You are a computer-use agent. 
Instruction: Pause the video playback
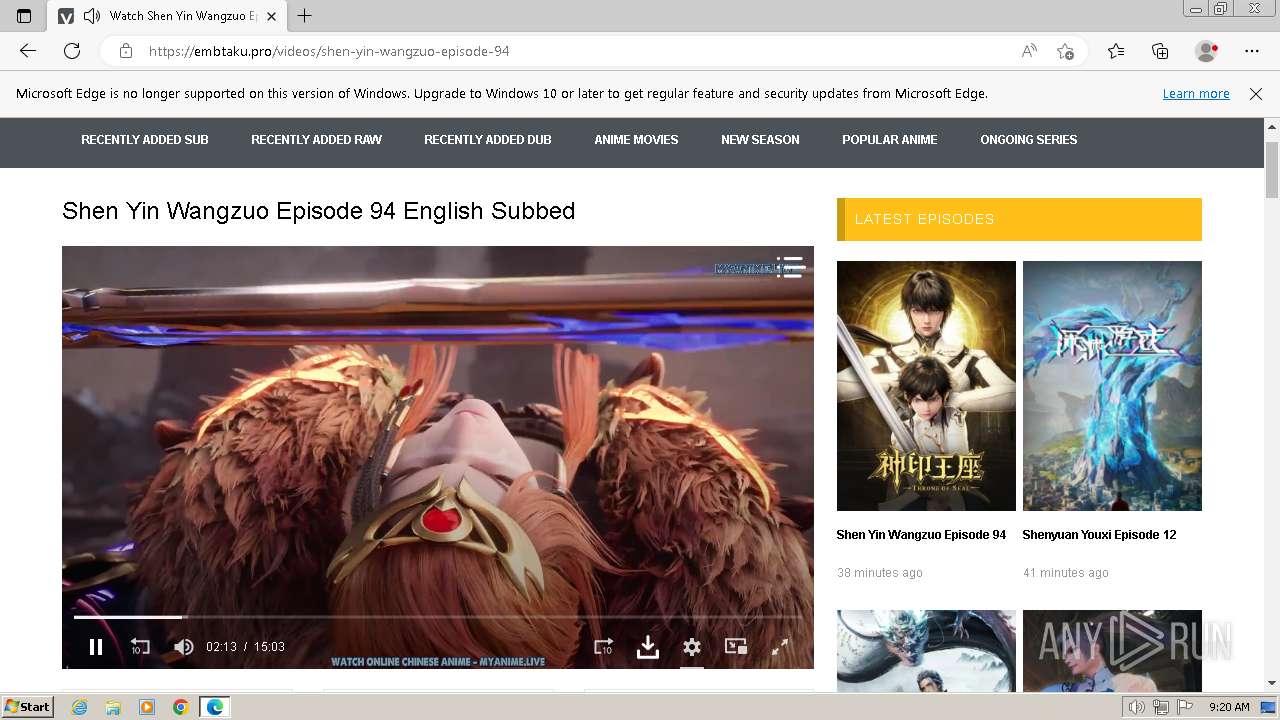click(x=96, y=647)
